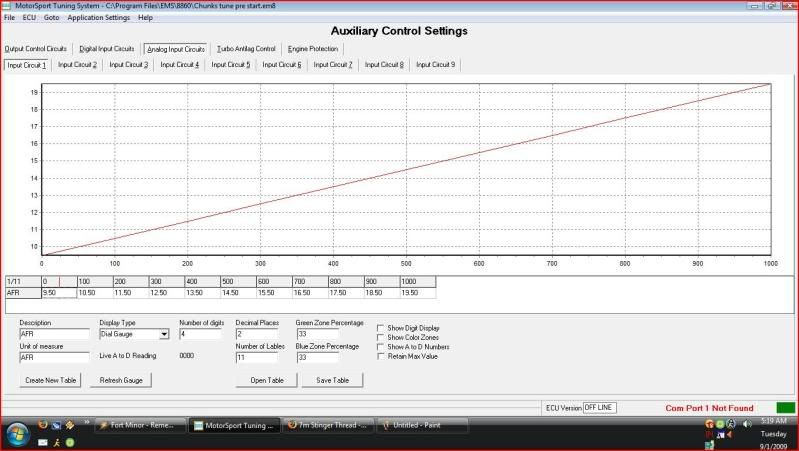Click the Create New Table button
This screenshot has height=451, width=799.
(50, 380)
